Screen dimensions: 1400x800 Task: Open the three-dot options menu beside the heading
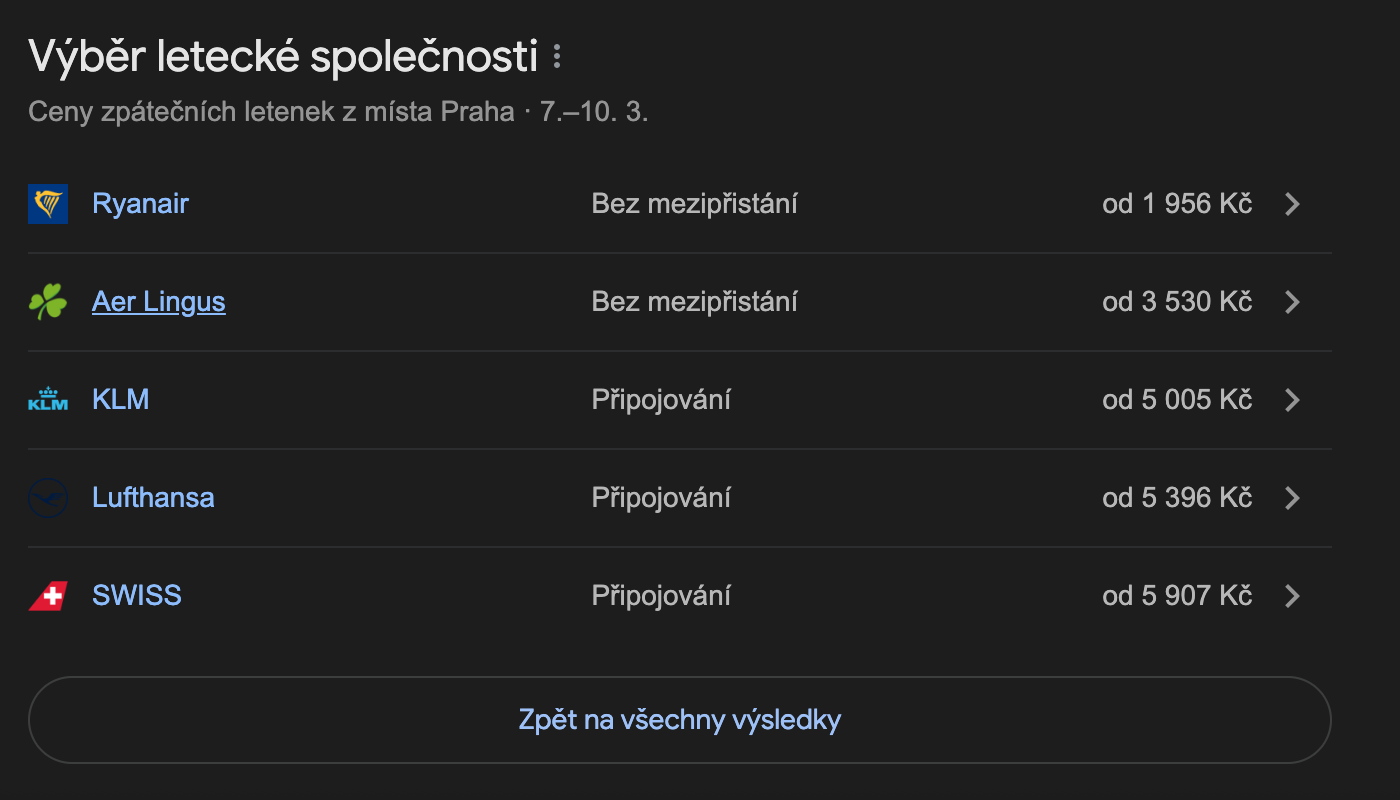pyautogui.click(x=557, y=57)
